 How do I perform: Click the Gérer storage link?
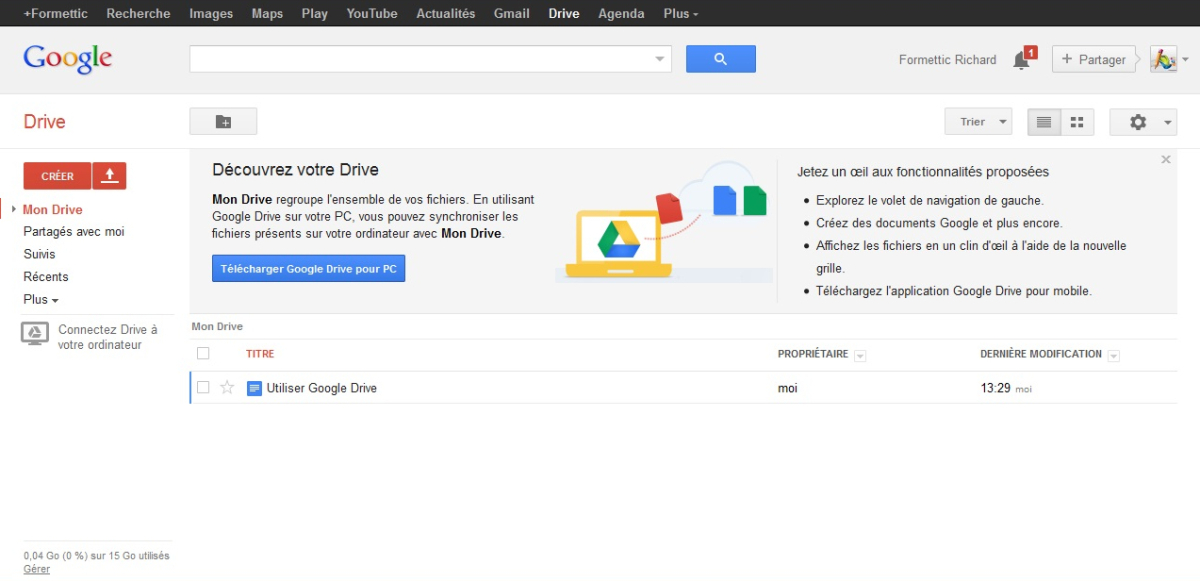click(x=36, y=568)
